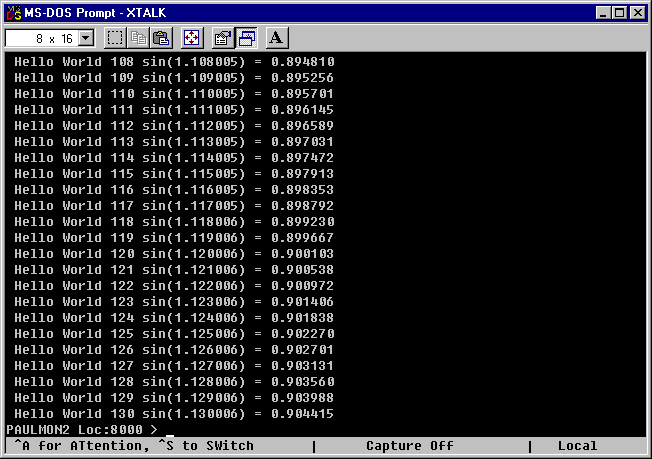Click the MS-DOS Prompt - XTALK title bar
The width and height of the screenshot is (652, 459).
[x=300, y=12]
